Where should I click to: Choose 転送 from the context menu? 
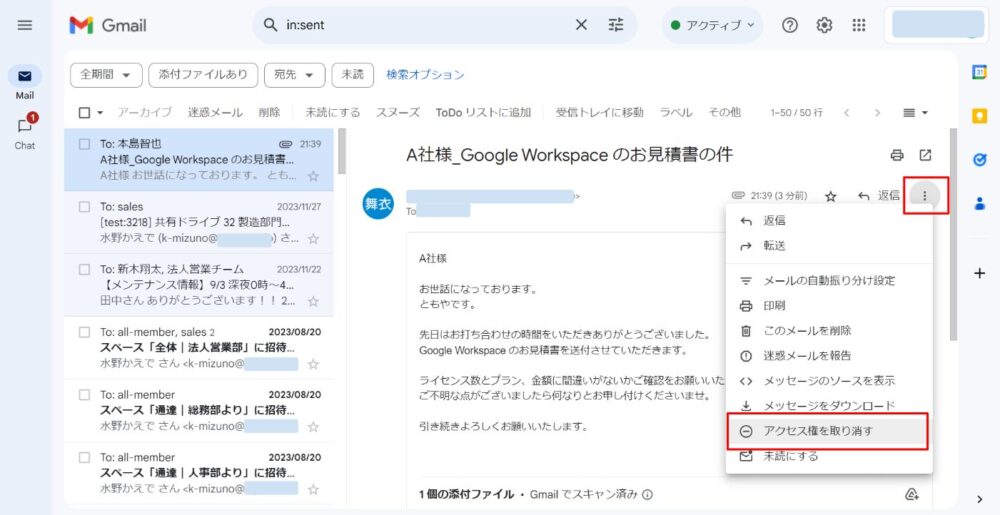tap(829, 245)
